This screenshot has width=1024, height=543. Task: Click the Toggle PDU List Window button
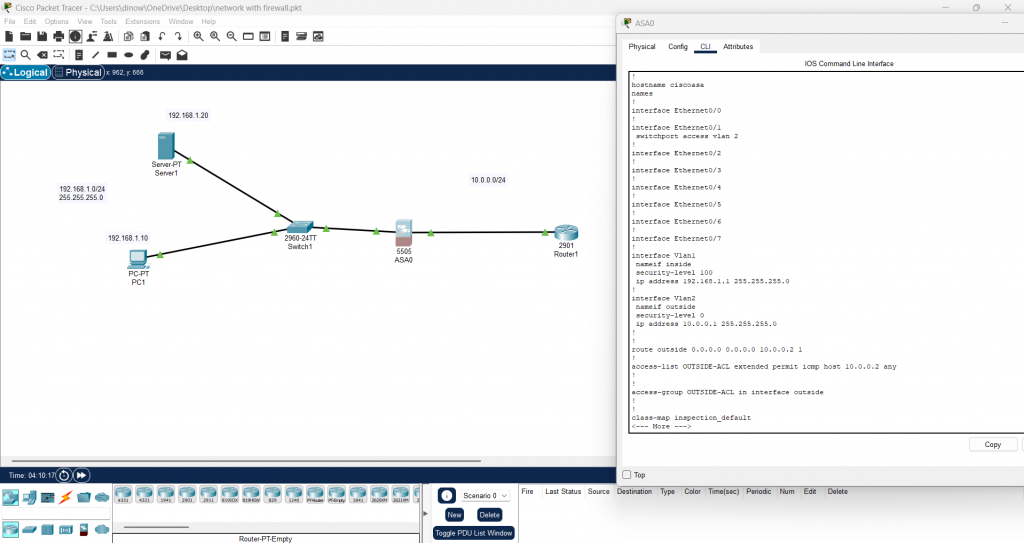(x=473, y=533)
